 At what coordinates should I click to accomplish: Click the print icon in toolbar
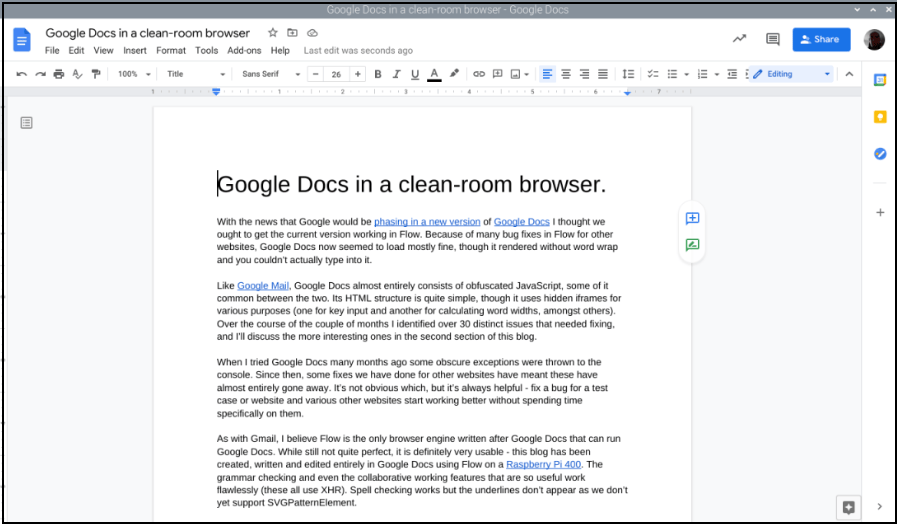(x=59, y=74)
